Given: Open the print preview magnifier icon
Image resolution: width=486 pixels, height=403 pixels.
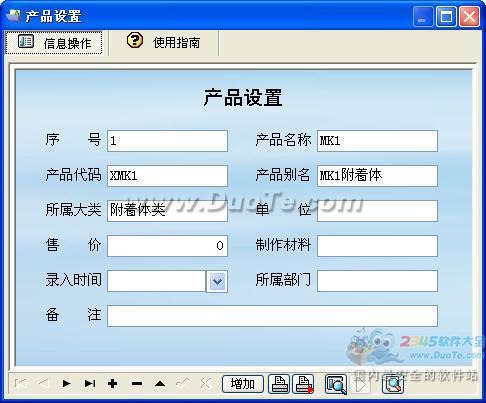Looking at the screenshot, I should (336, 384).
